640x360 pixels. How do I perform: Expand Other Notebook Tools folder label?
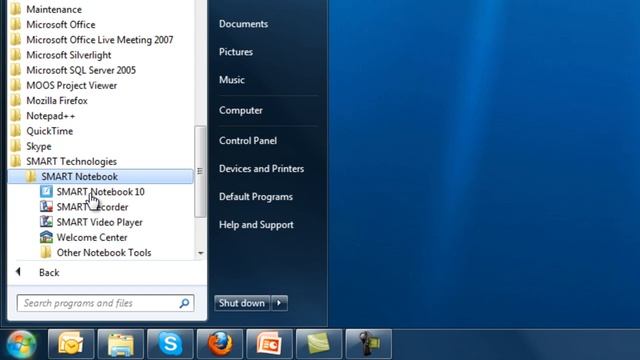(x=104, y=252)
